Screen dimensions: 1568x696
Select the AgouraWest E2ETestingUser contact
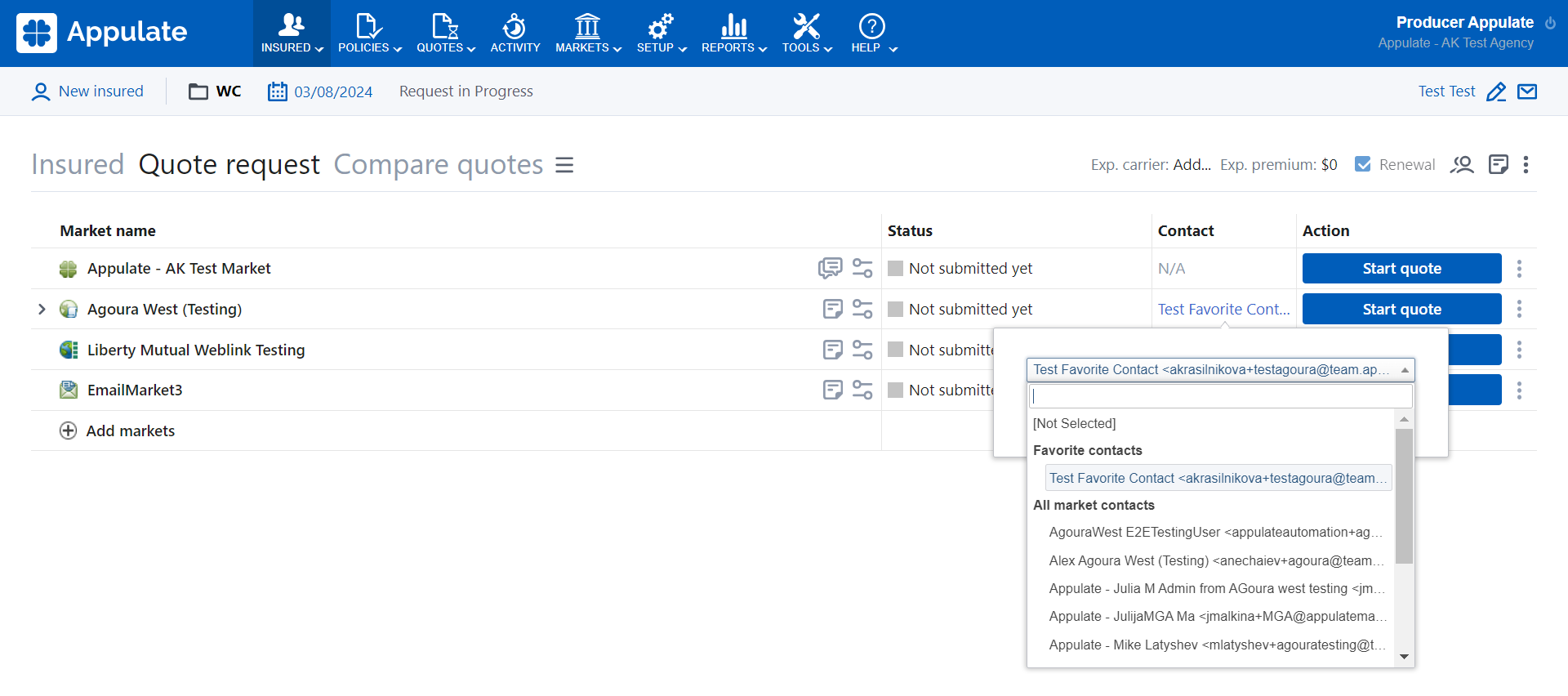pyautogui.click(x=1215, y=532)
